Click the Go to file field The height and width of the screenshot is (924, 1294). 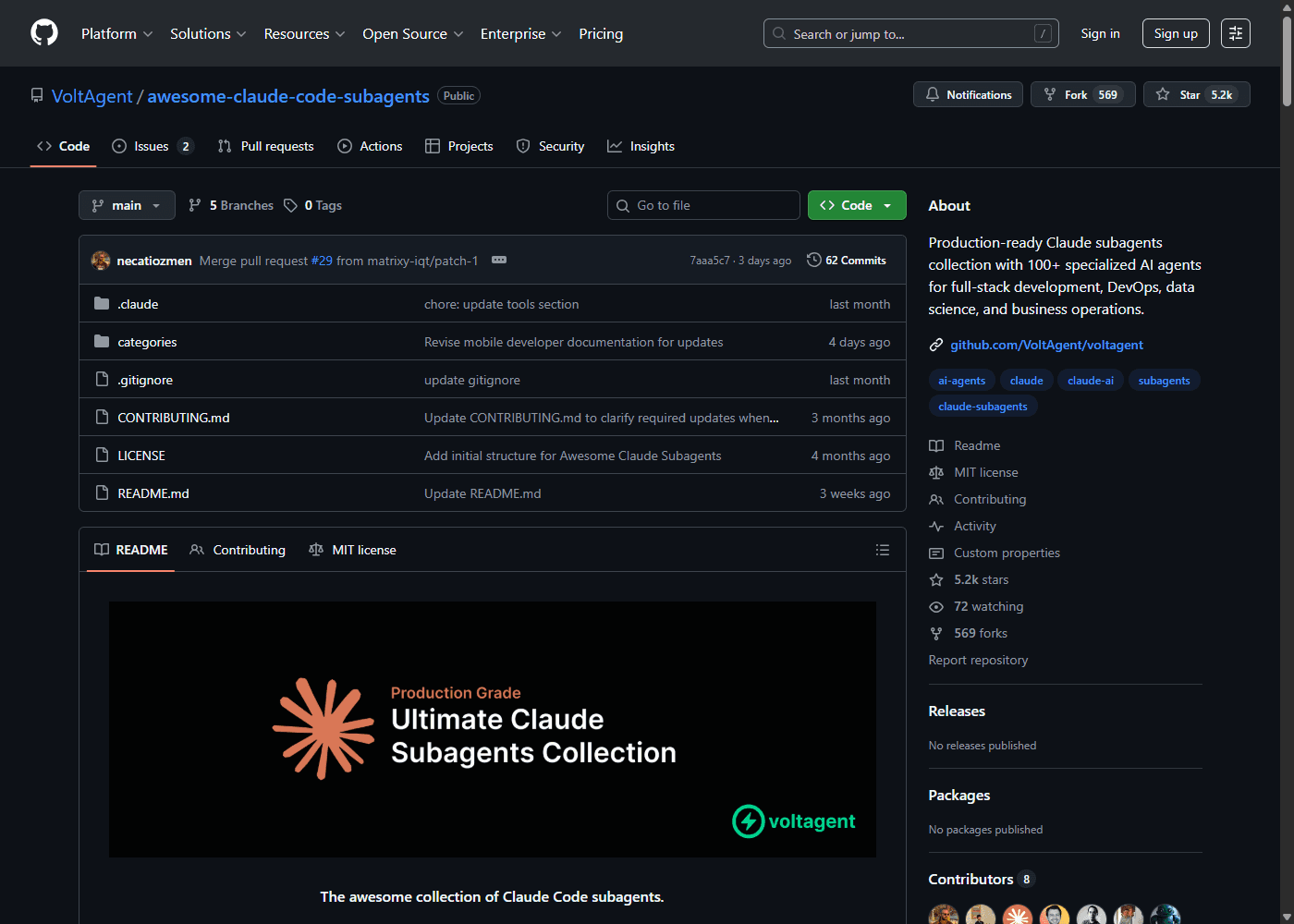coord(703,205)
